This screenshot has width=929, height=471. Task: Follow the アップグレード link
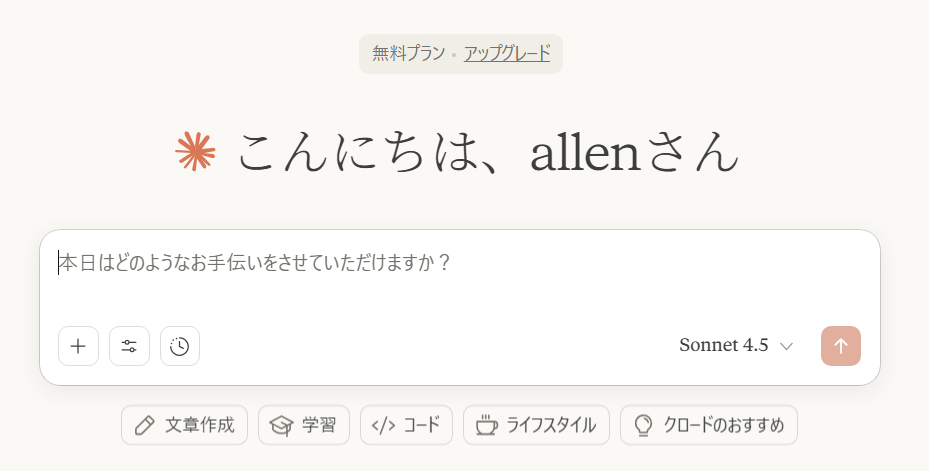[507, 54]
